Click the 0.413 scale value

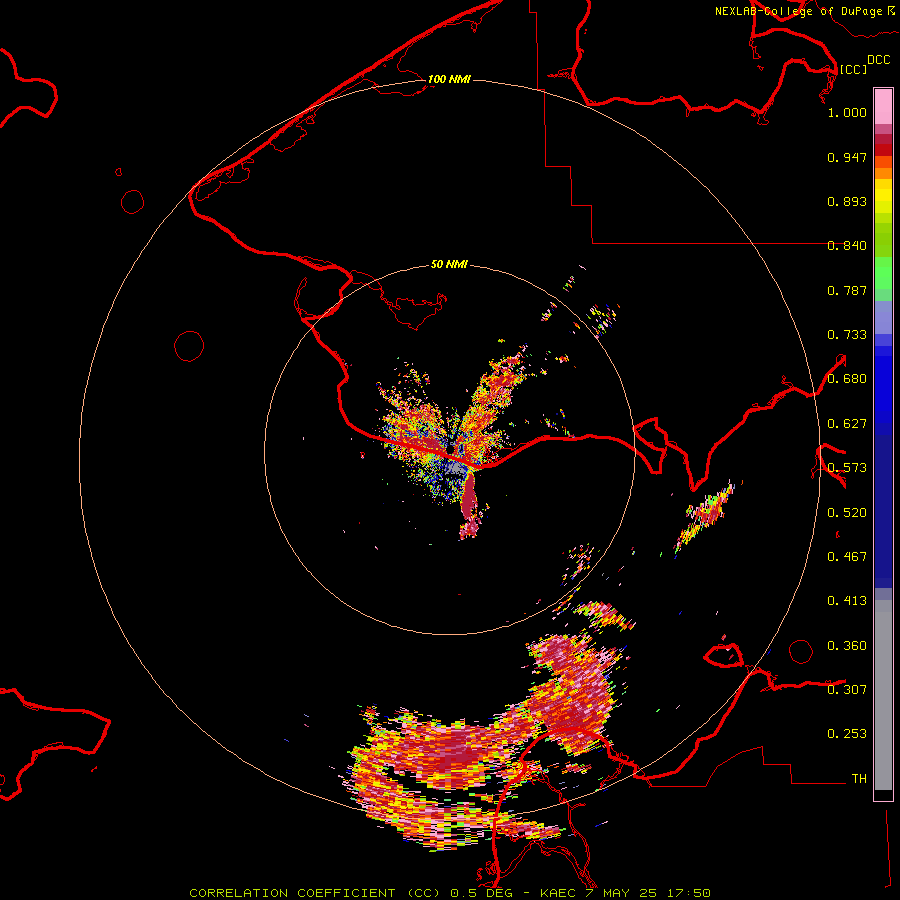pyautogui.click(x=847, y=601)
